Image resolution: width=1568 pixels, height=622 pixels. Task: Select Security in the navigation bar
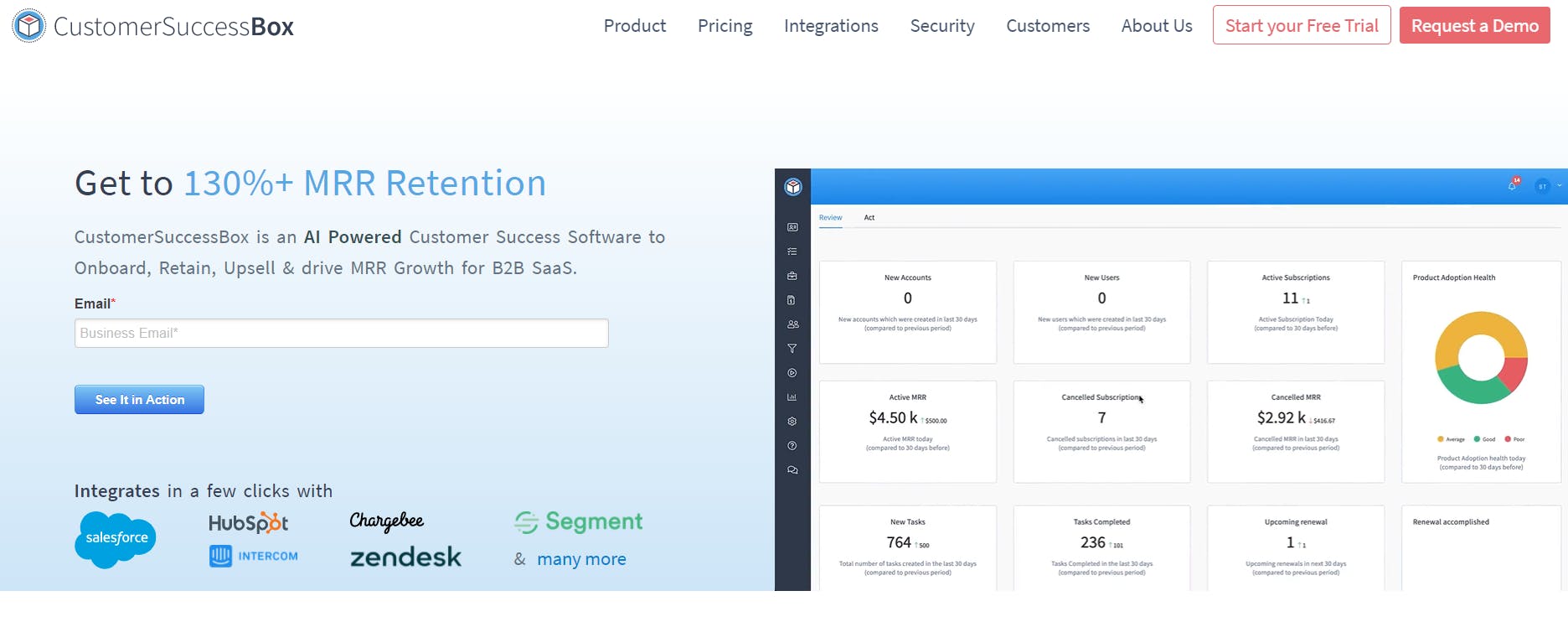click(942, 26)
